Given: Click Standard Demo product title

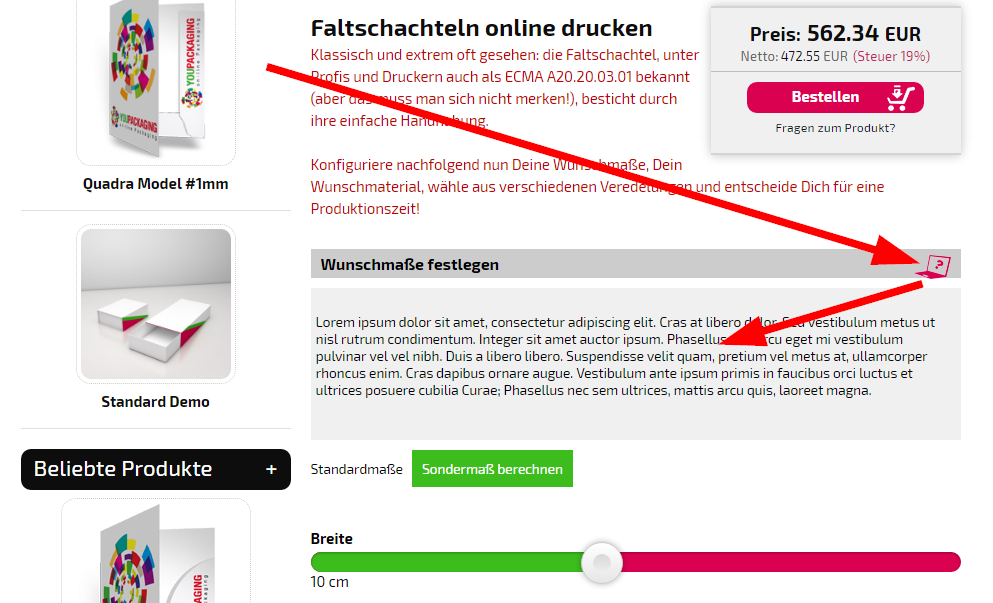Looking at the screenshot, I should [x=155, y=402].
